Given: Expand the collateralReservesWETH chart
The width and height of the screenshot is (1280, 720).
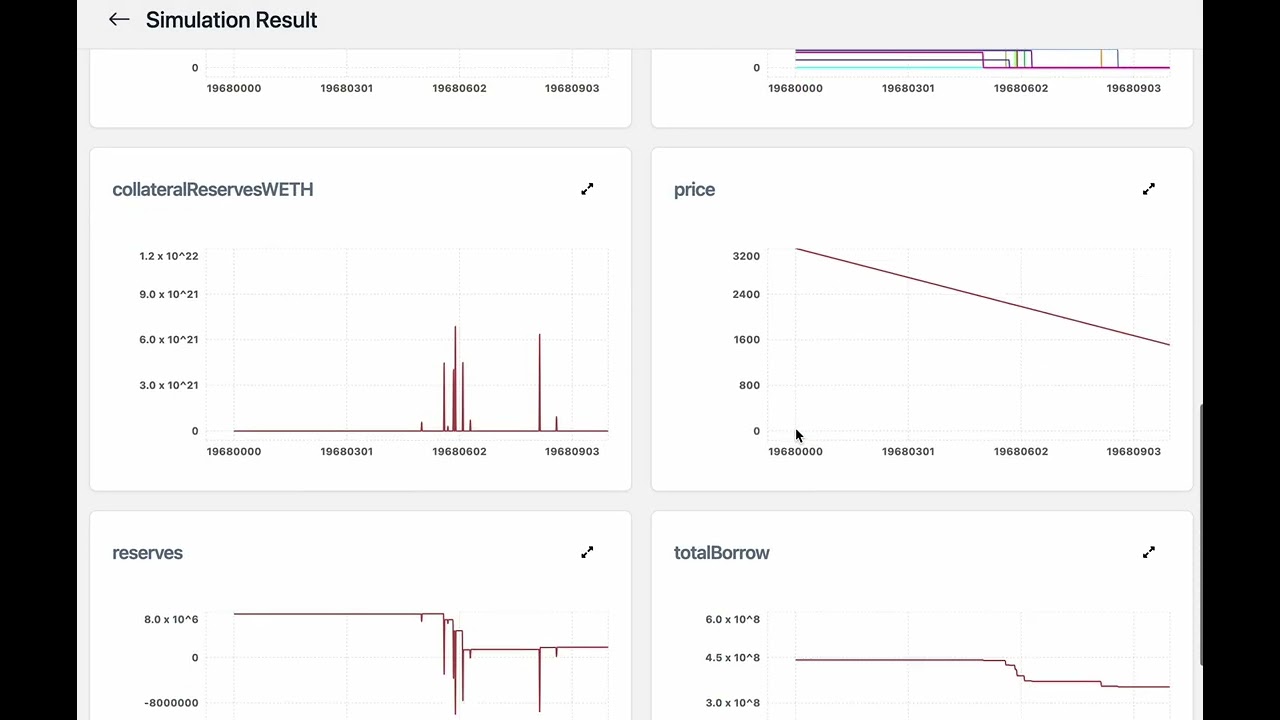Looking at the screenshot, I should click(x=587, y=189).
